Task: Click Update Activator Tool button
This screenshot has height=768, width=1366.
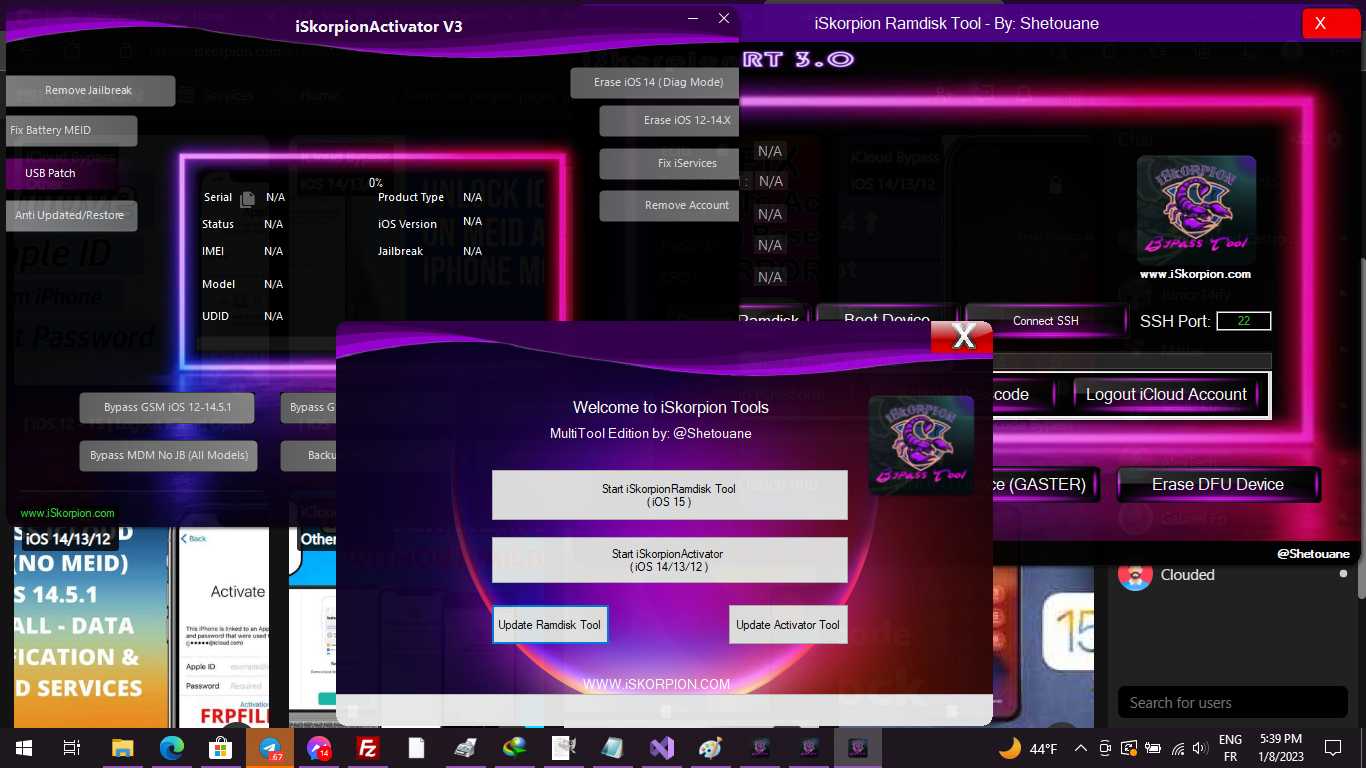Action: click(788, 625)
